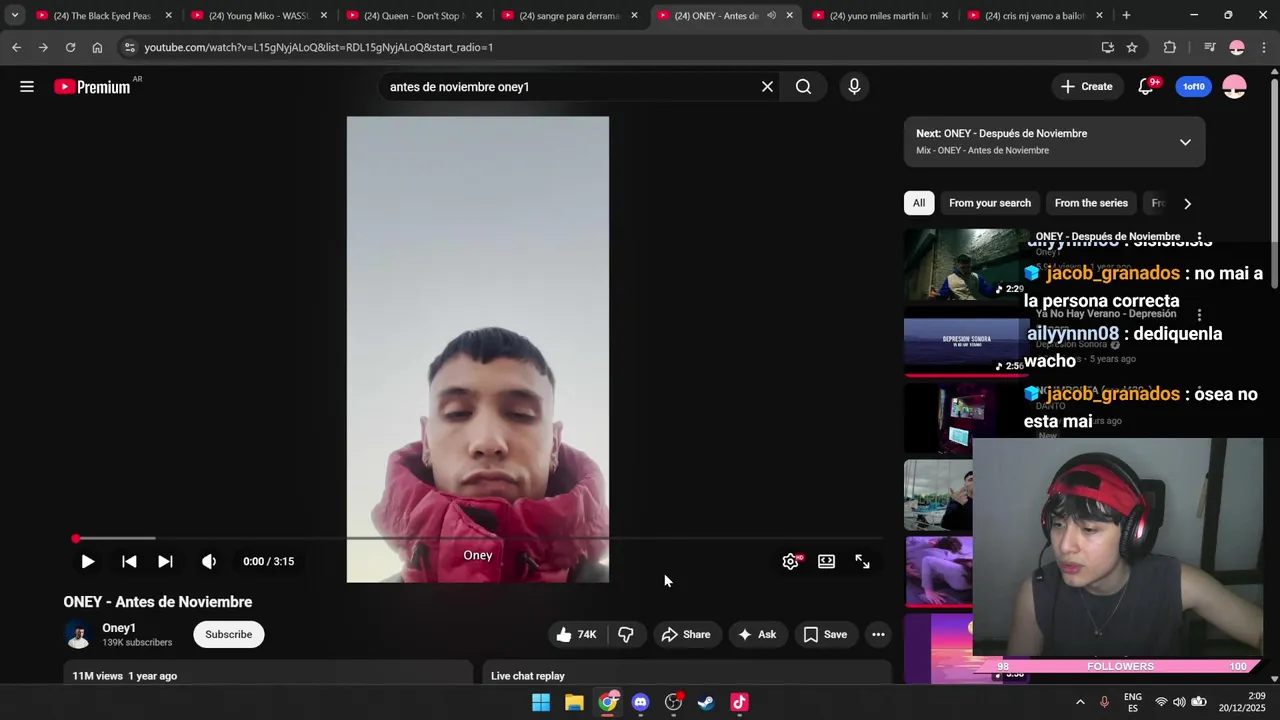Go back in browser
The image size is (1280, 720).
pyautogui.click(x=16, y=47)
